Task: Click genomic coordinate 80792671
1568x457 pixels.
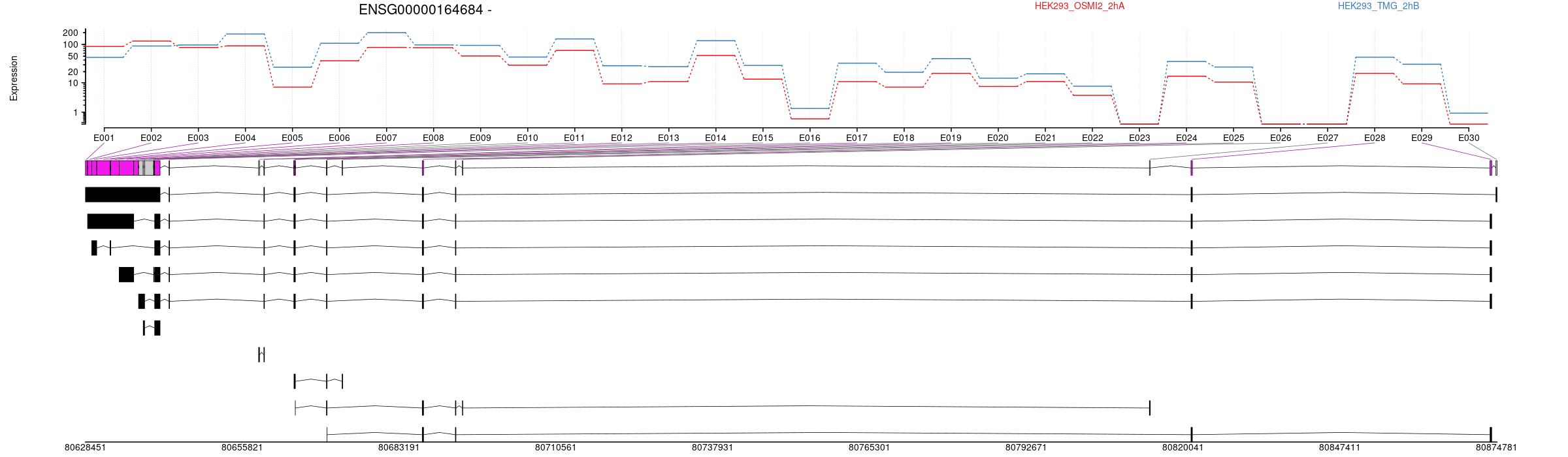Action: 1026,448
